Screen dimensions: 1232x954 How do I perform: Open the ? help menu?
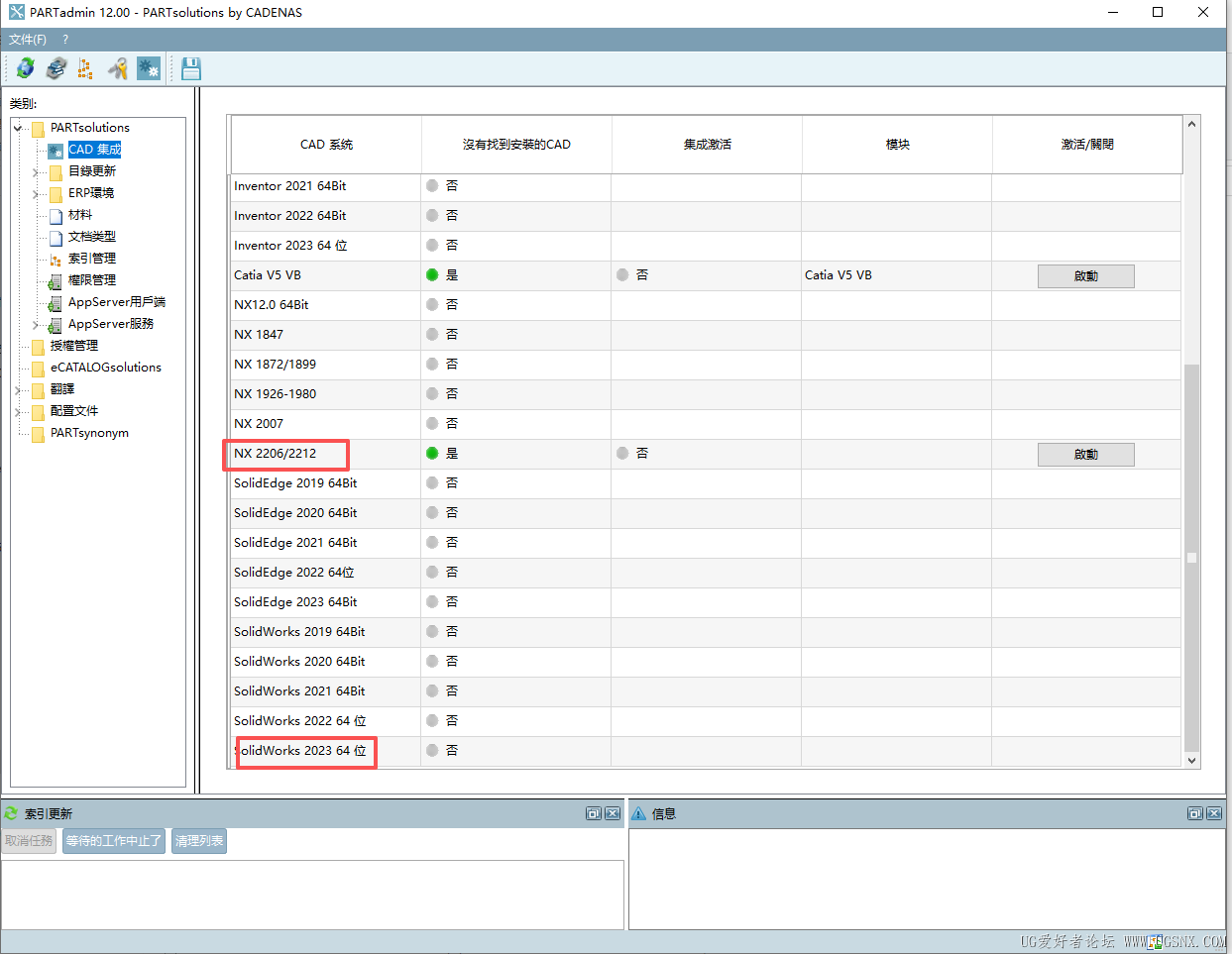(x=65, y=40)
